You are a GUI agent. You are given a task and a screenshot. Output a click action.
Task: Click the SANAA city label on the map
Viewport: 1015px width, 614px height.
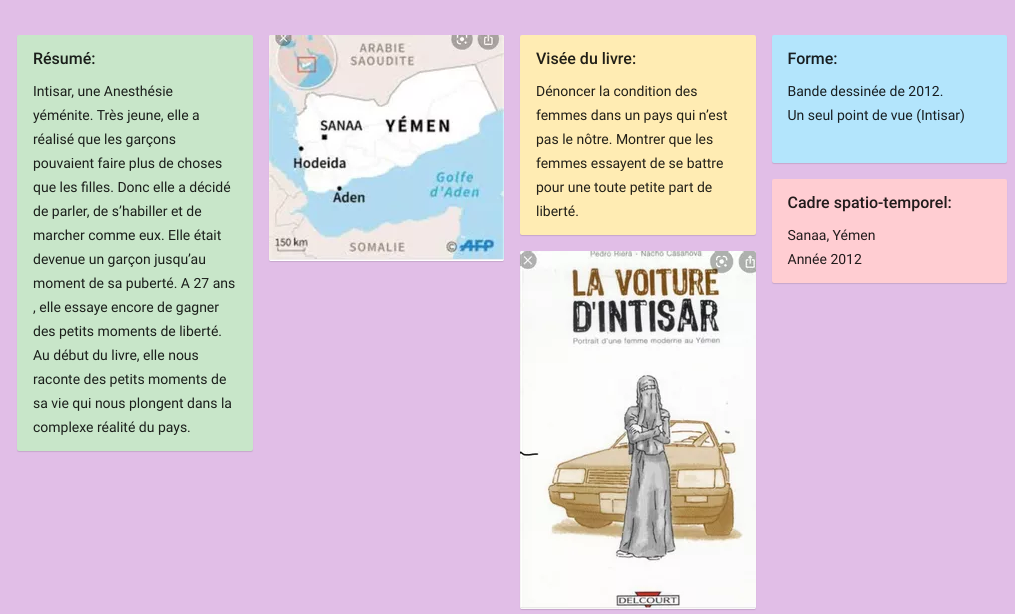[x=341, y=126]
